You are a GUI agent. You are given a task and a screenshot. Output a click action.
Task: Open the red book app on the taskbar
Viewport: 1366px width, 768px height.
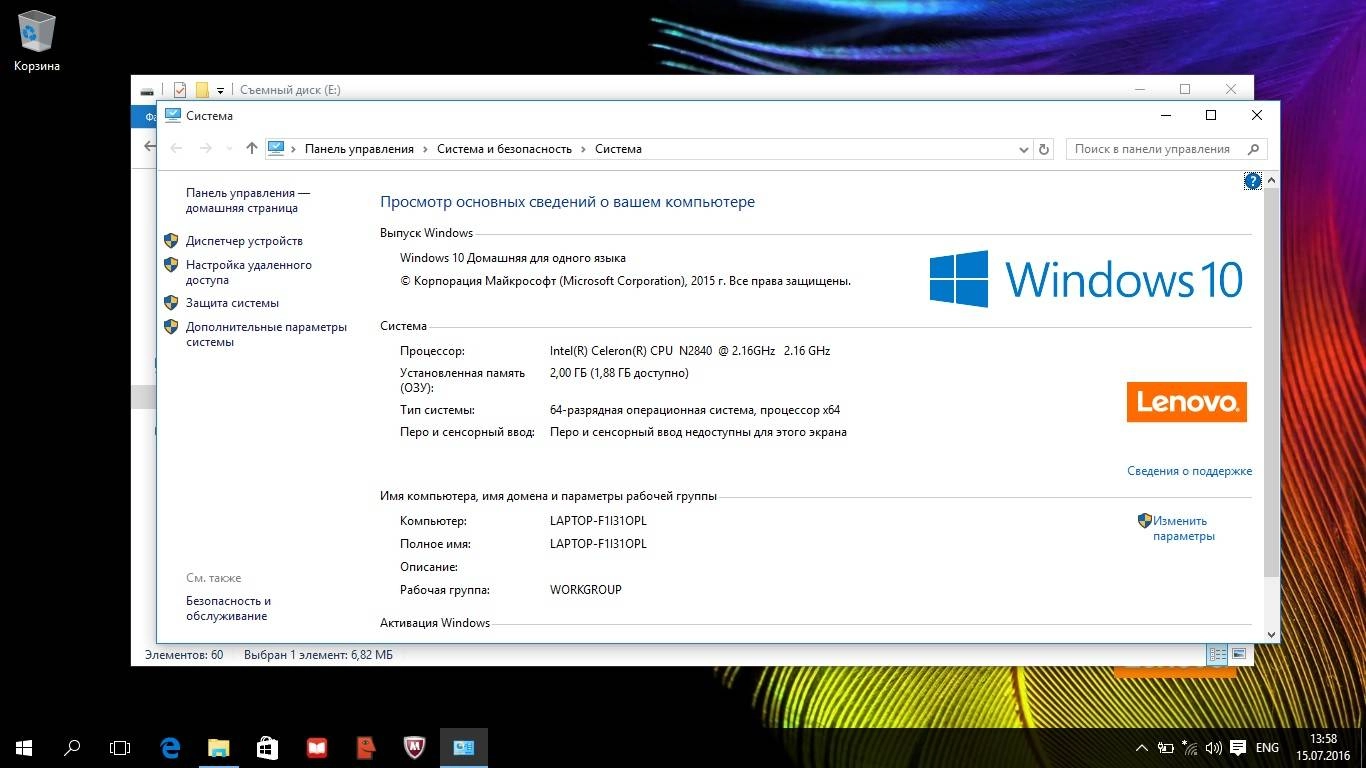tap(316, 747)
